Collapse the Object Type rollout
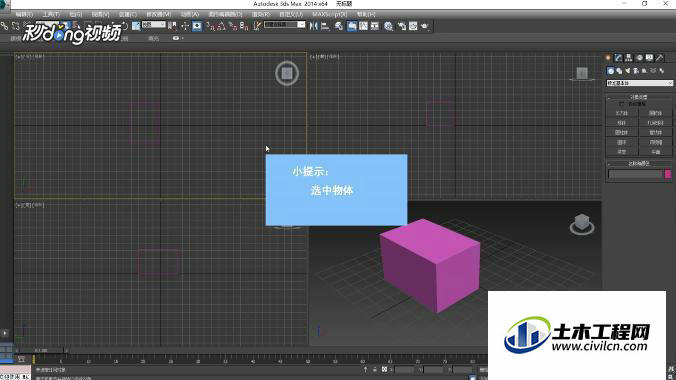 (x=639, y=97)
